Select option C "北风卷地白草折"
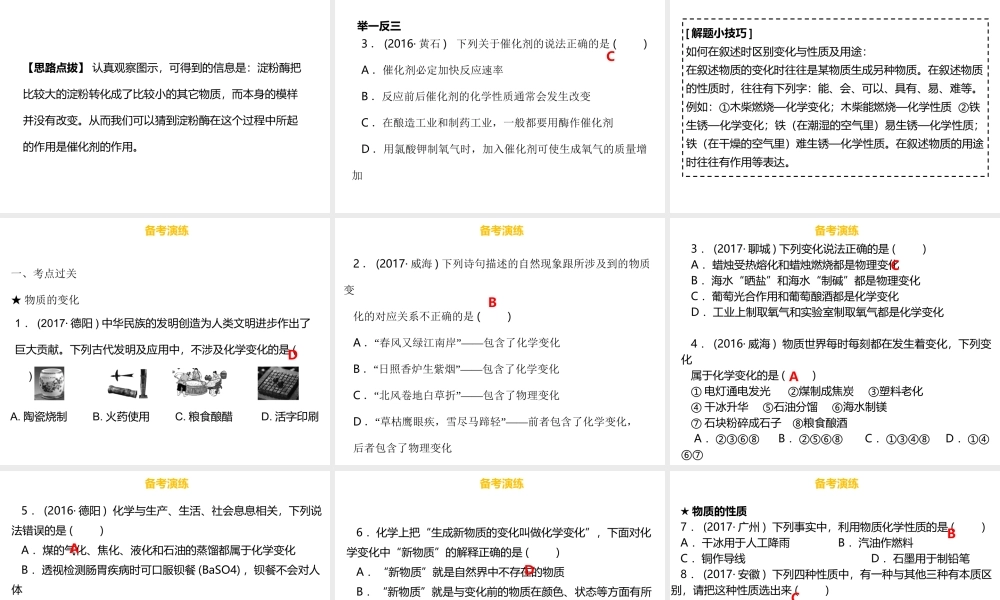The height and width of the screenshot is (600, 1000). [x=456, y=395]
